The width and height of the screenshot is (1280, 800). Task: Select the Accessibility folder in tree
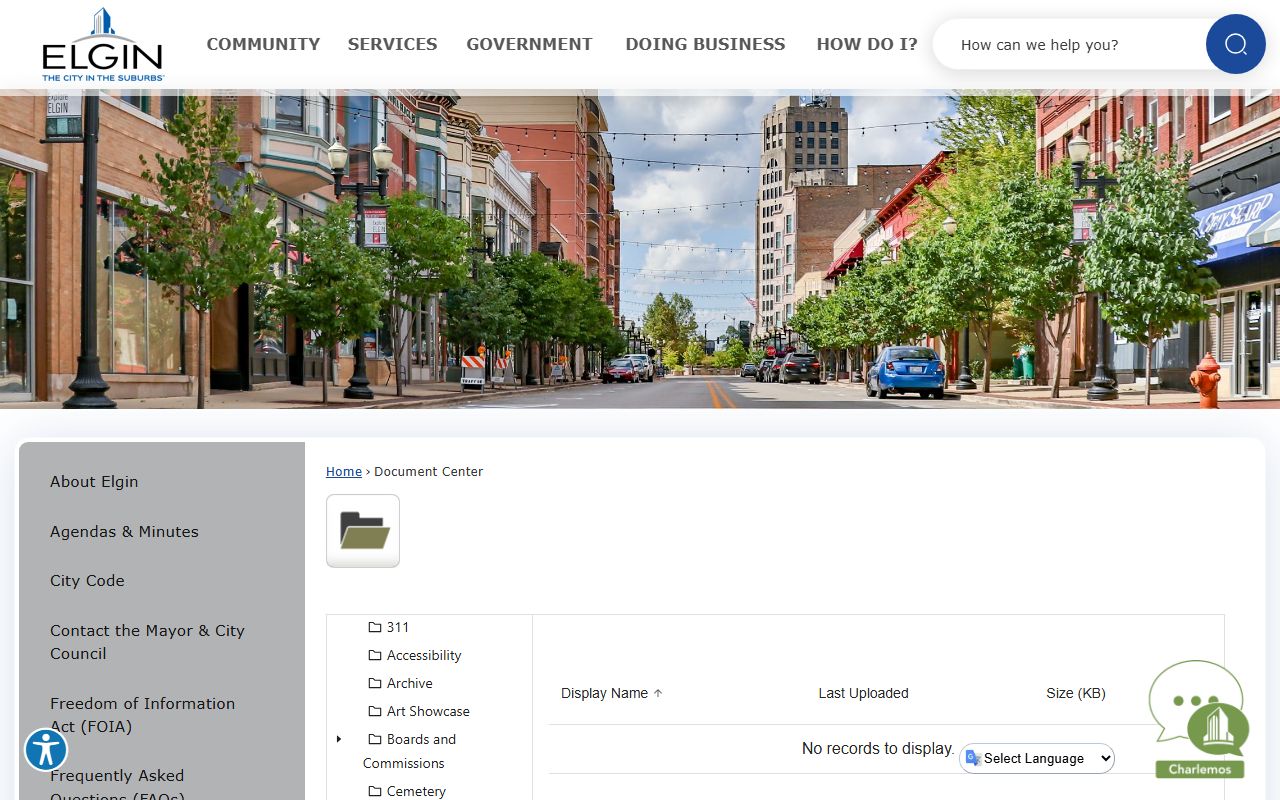[x=424, y=655]
